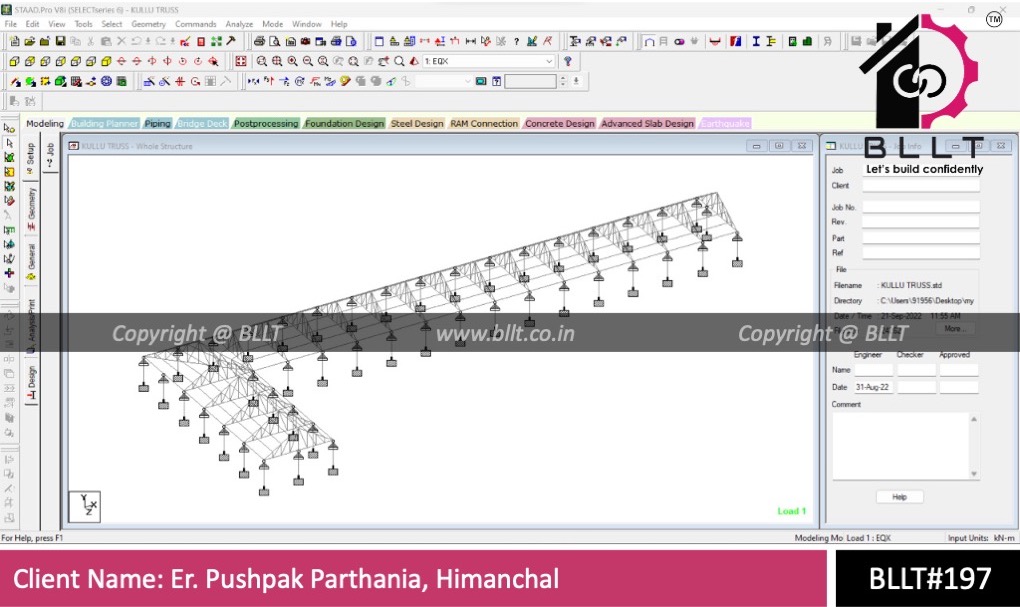Click the Client input field
1020x607 pixels.
pyautogui.click(x=920, y=186)
